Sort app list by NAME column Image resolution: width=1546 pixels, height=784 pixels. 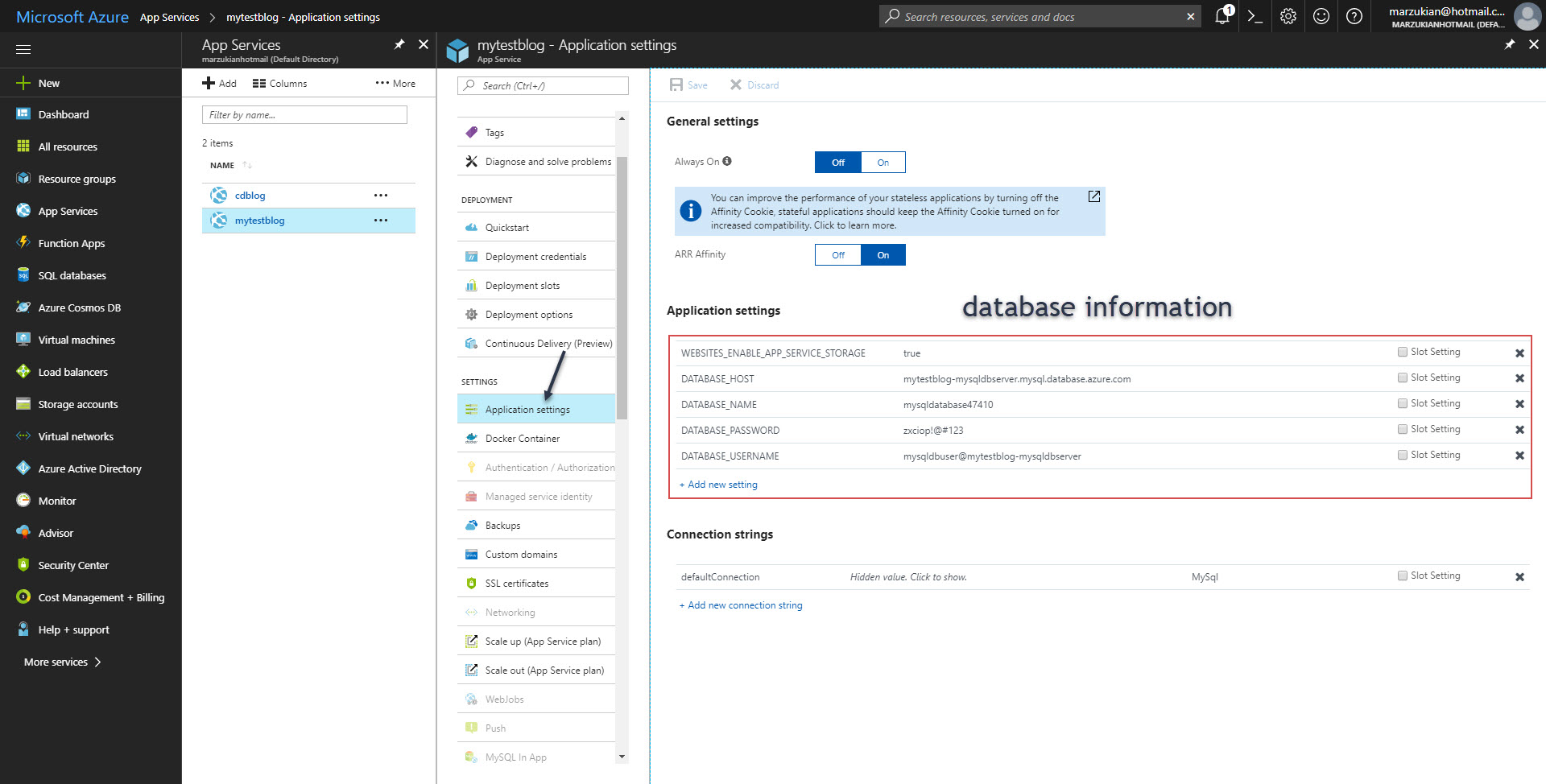(222, 165)
